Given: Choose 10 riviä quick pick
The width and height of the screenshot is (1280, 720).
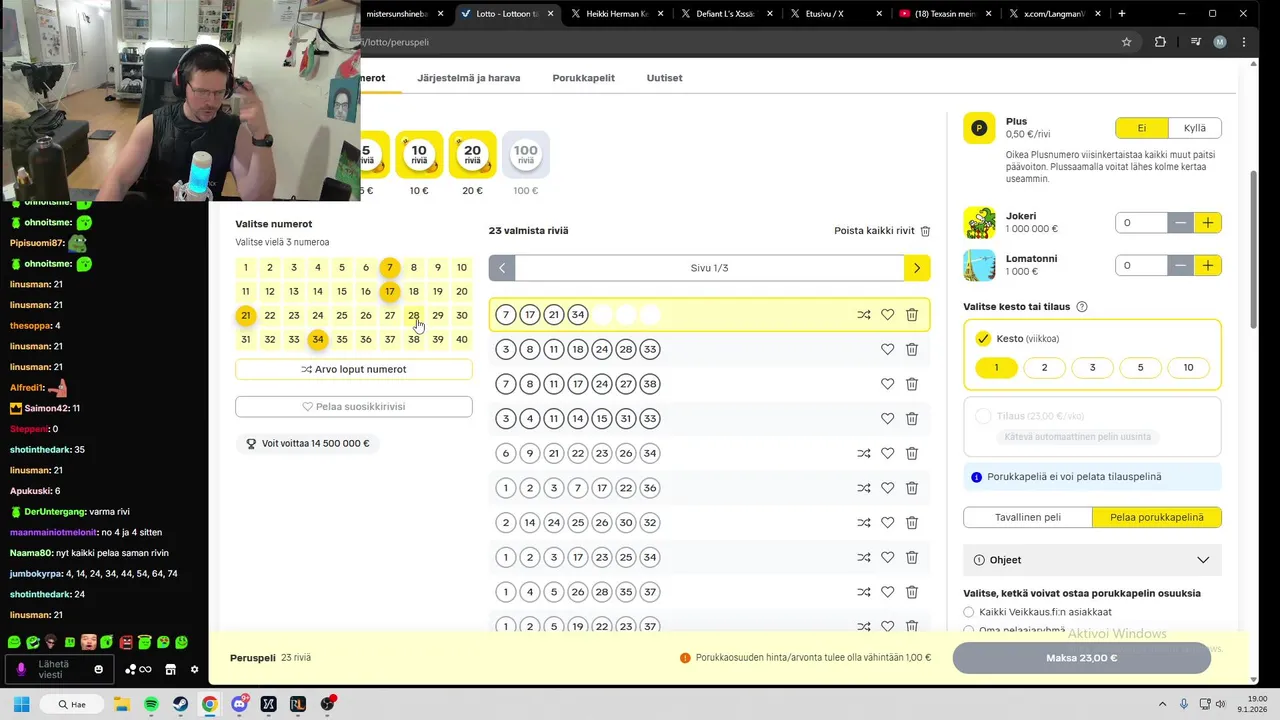Looking at the screenshot, I should (x=419, y=155).
